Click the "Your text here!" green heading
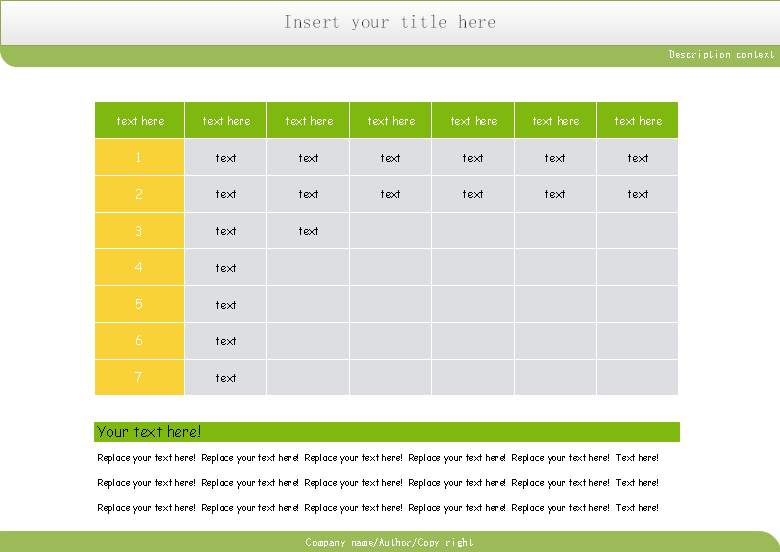The image size is (780, 552). point(387,432)
